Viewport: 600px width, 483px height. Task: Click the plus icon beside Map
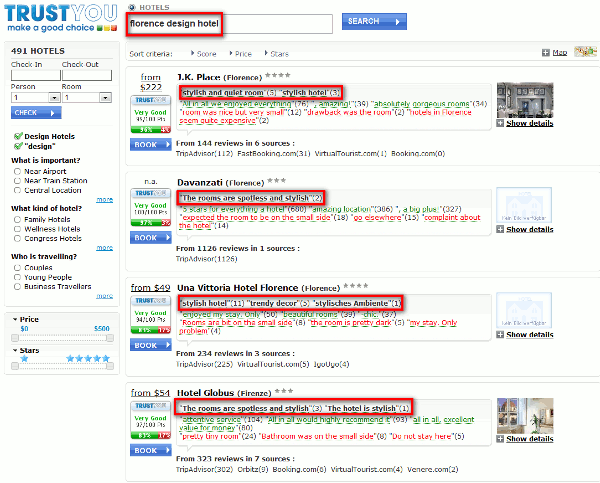click(x=546, y=52)
